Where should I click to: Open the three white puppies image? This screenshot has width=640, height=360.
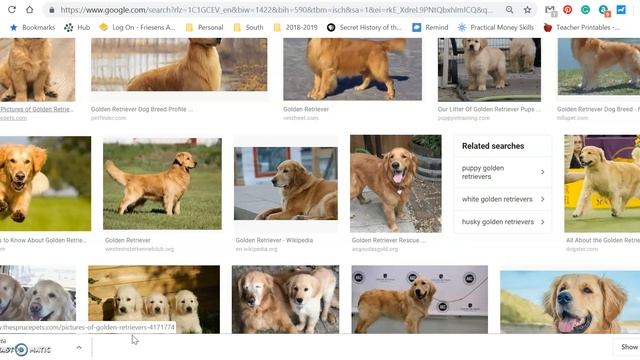point(154,299)
